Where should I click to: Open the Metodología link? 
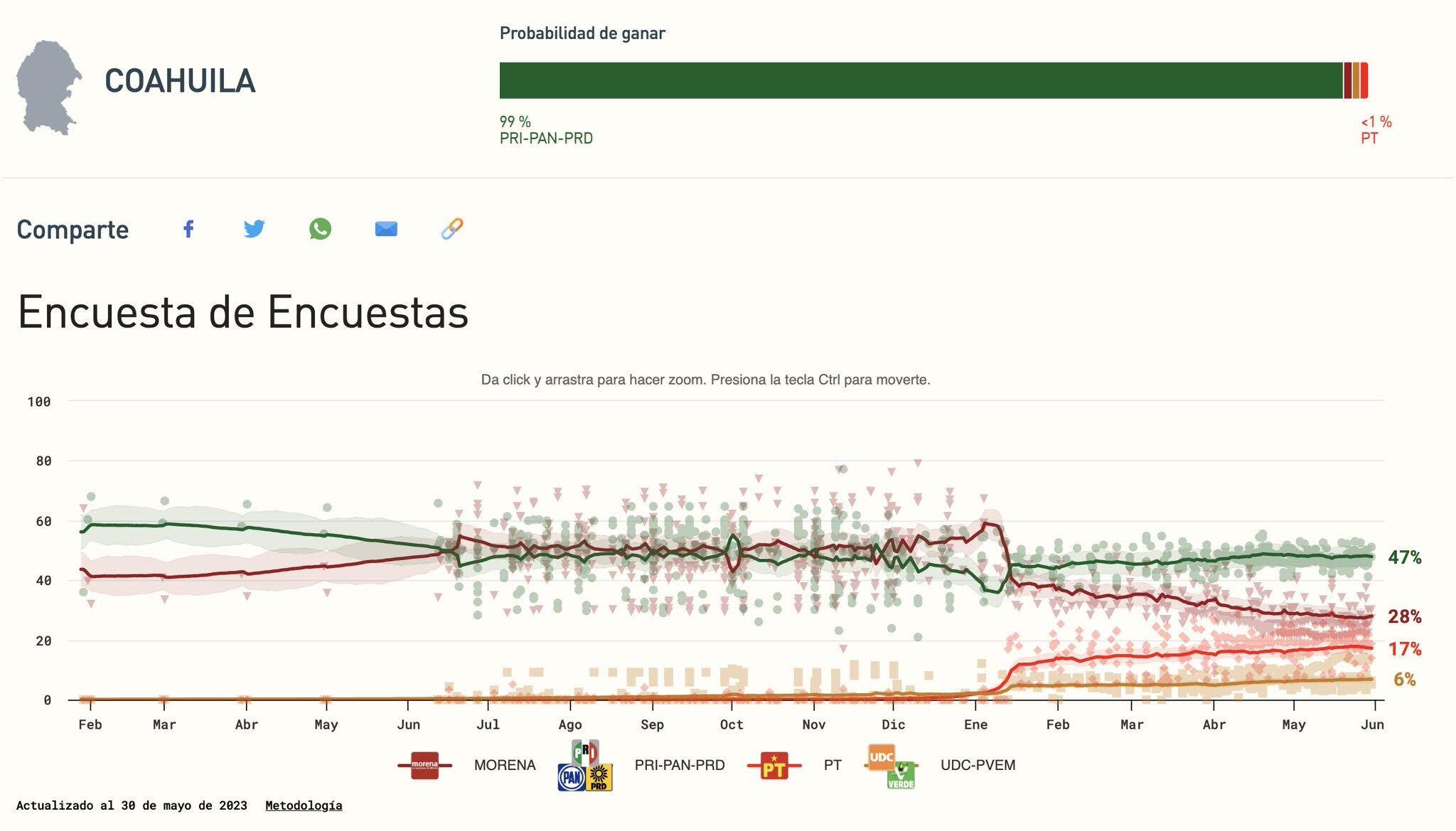tap(304, 805)
